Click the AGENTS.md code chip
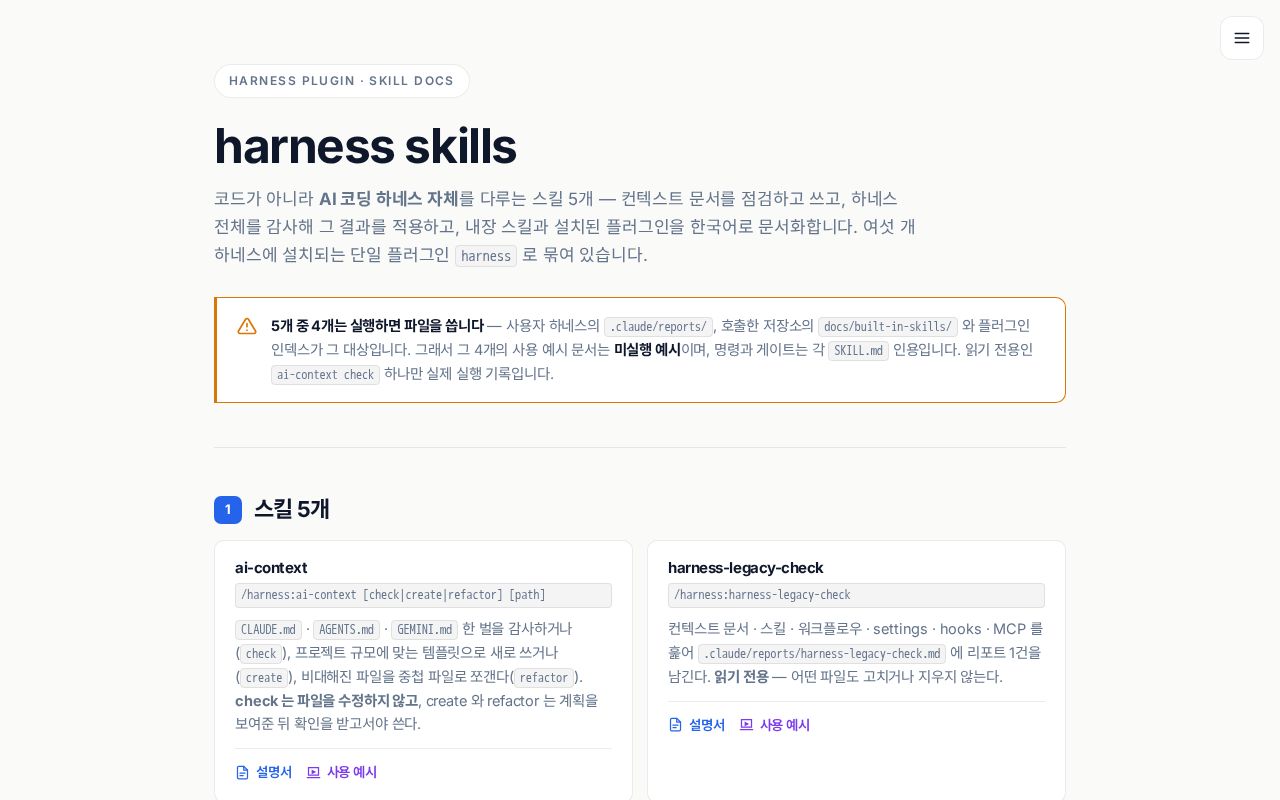Screen dimensions: 1280x800 346,630
